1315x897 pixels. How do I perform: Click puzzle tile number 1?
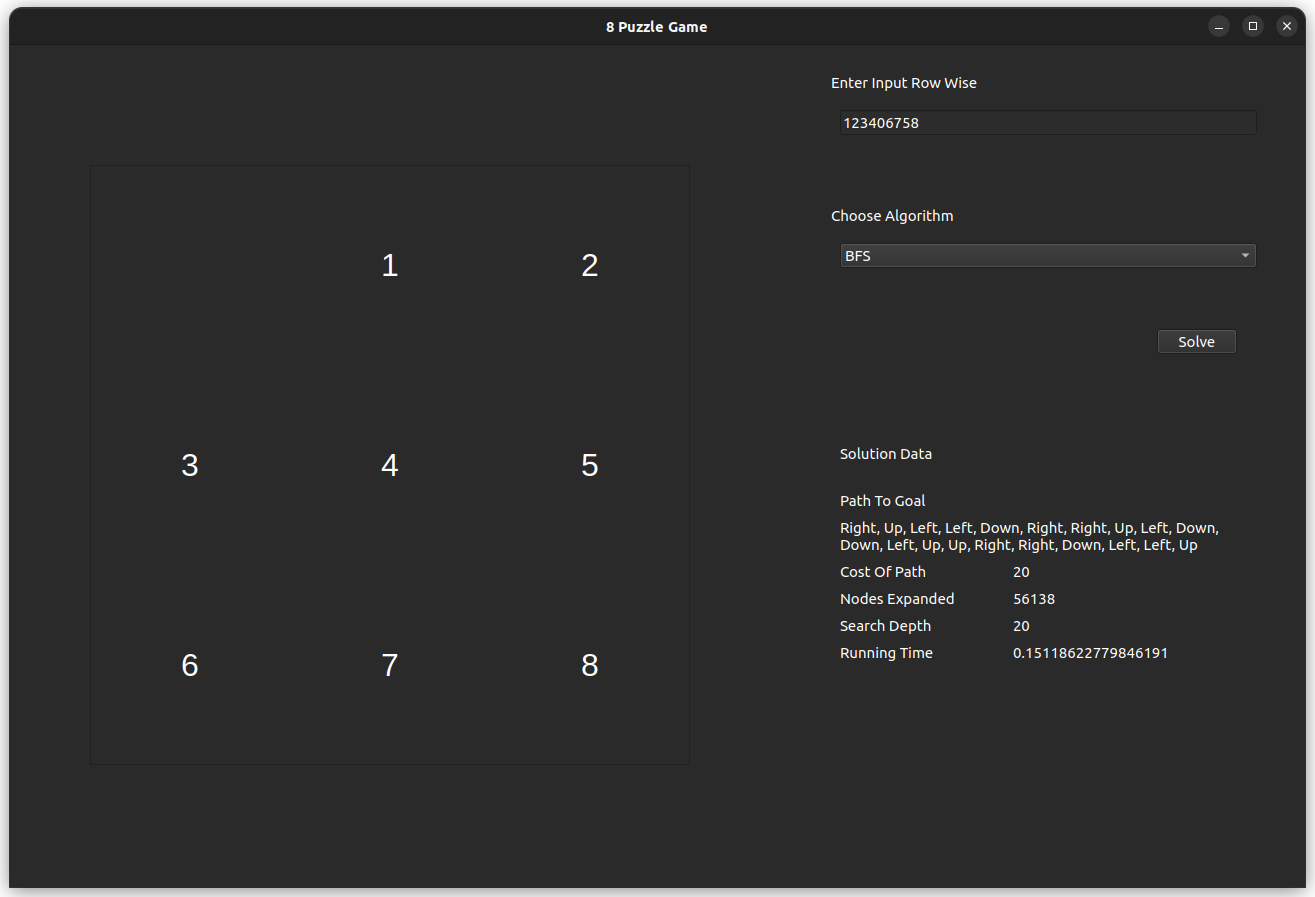tap(390, 265)
